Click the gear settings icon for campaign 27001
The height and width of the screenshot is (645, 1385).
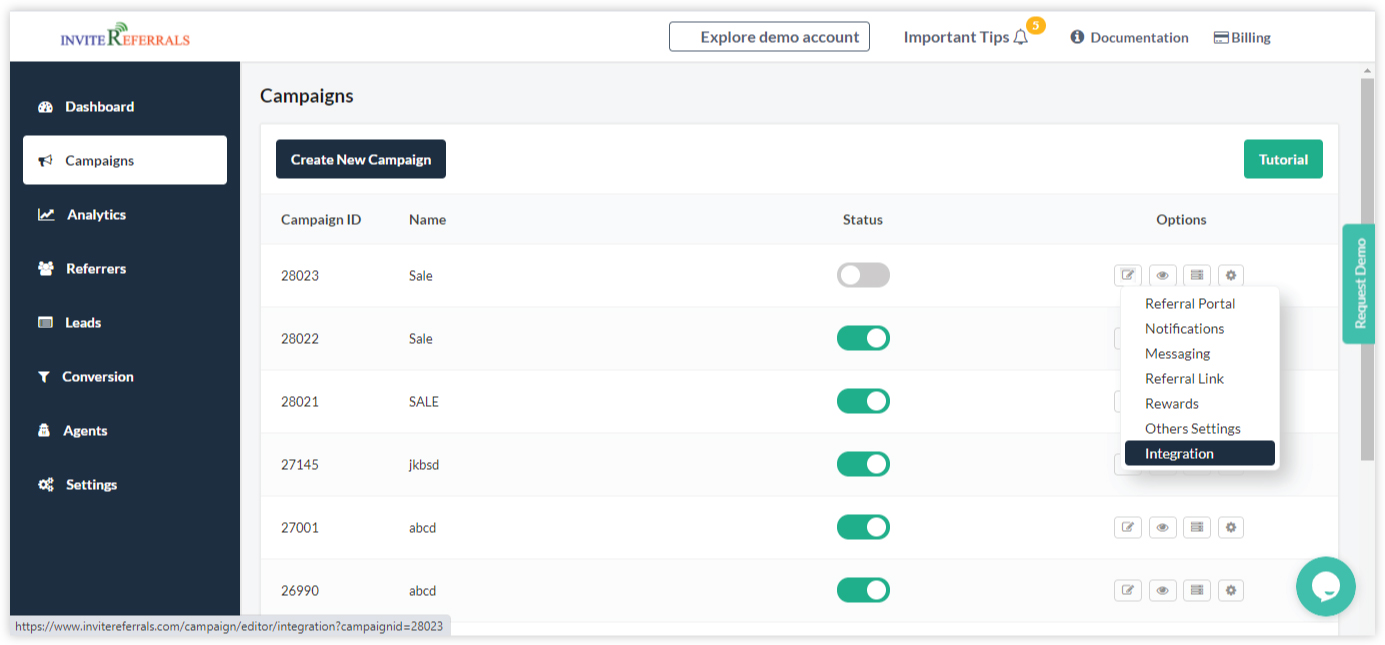click(x=1231, y=527)
